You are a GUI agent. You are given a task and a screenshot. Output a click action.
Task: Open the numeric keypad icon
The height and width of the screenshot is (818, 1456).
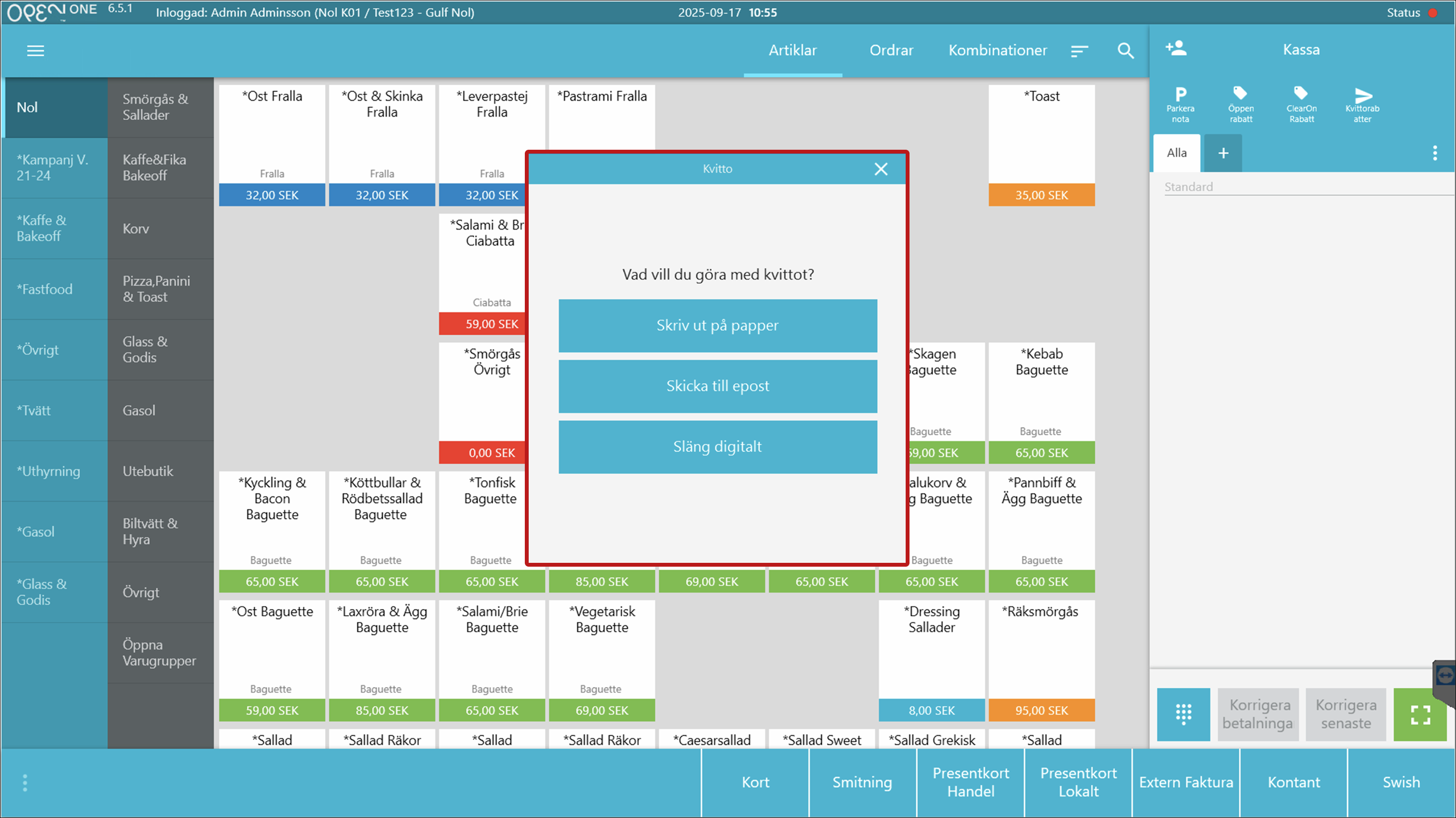click(x=1183, y=714)
